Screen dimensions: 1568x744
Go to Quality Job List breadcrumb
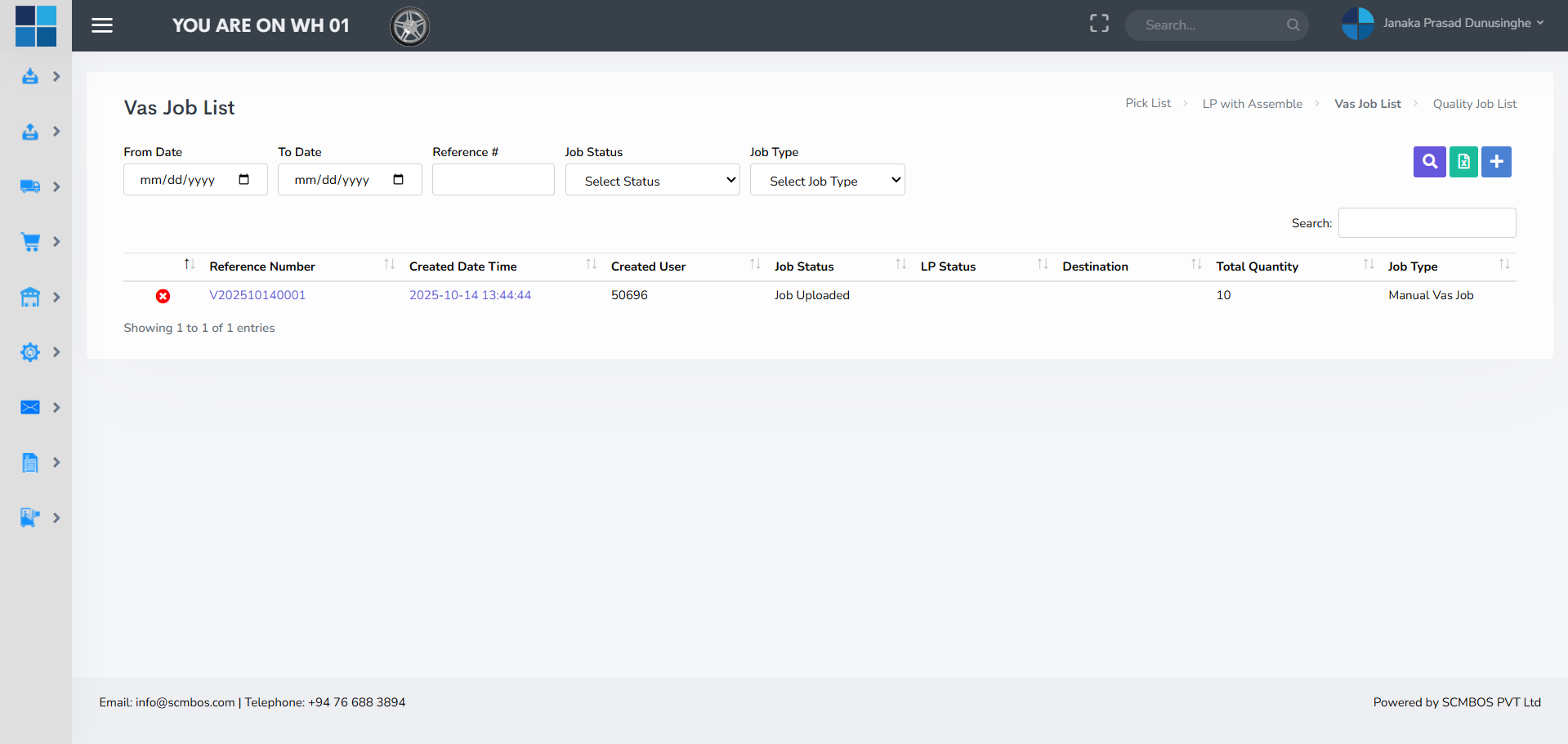[x=1474, y=104]
